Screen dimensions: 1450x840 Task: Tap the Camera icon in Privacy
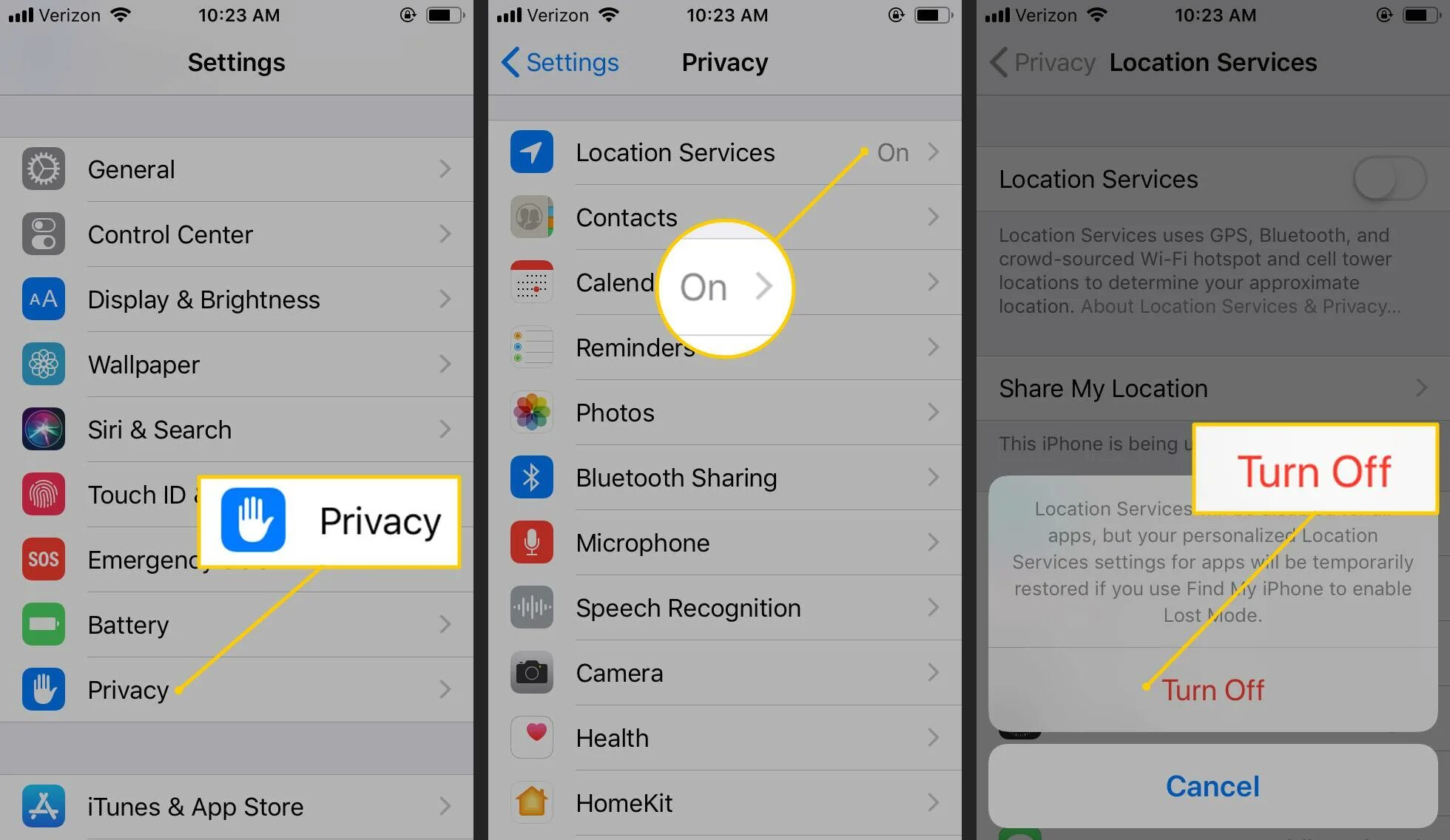[x=530, y=672]
